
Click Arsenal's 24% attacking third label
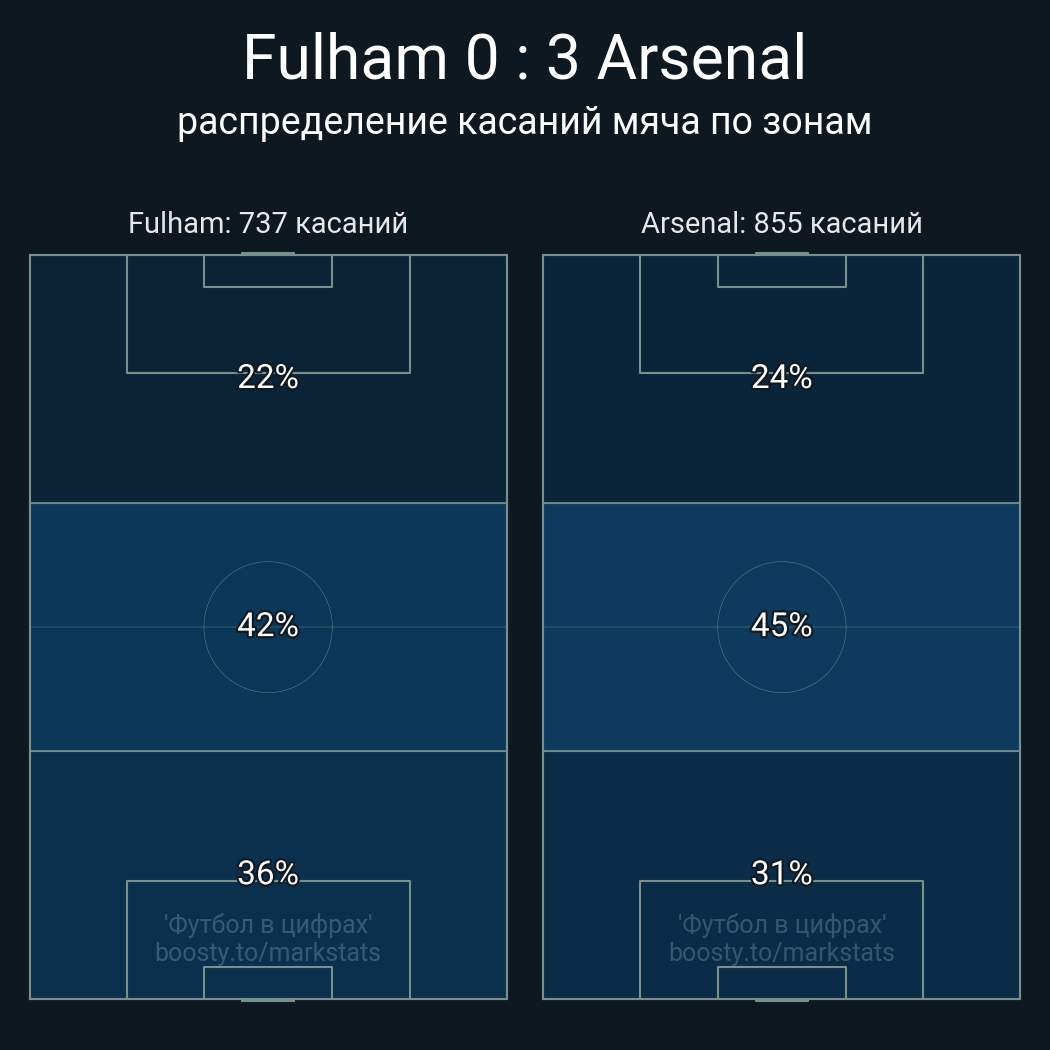click(x=781, y=377)
